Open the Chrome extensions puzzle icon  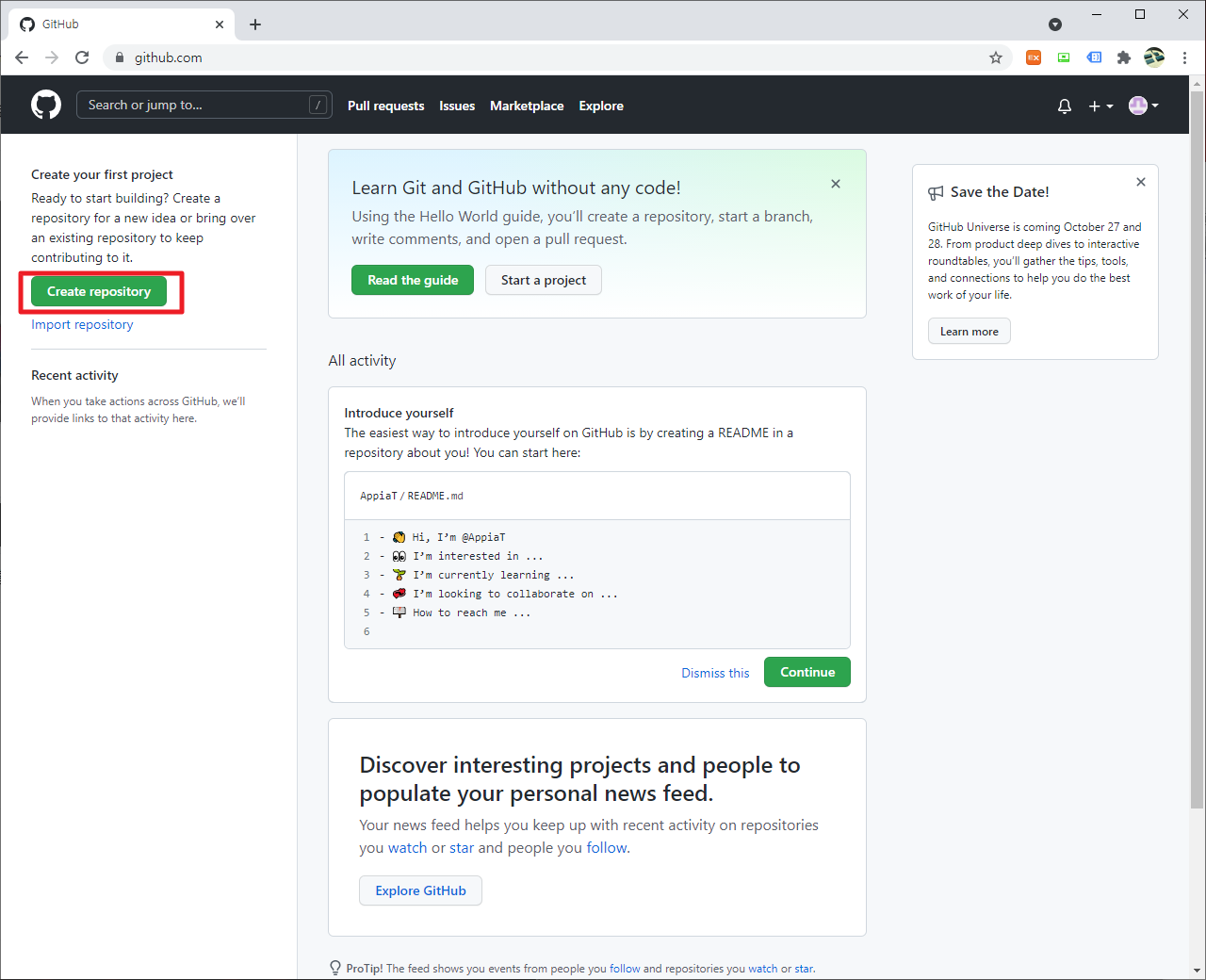(x=1124, y=57)
